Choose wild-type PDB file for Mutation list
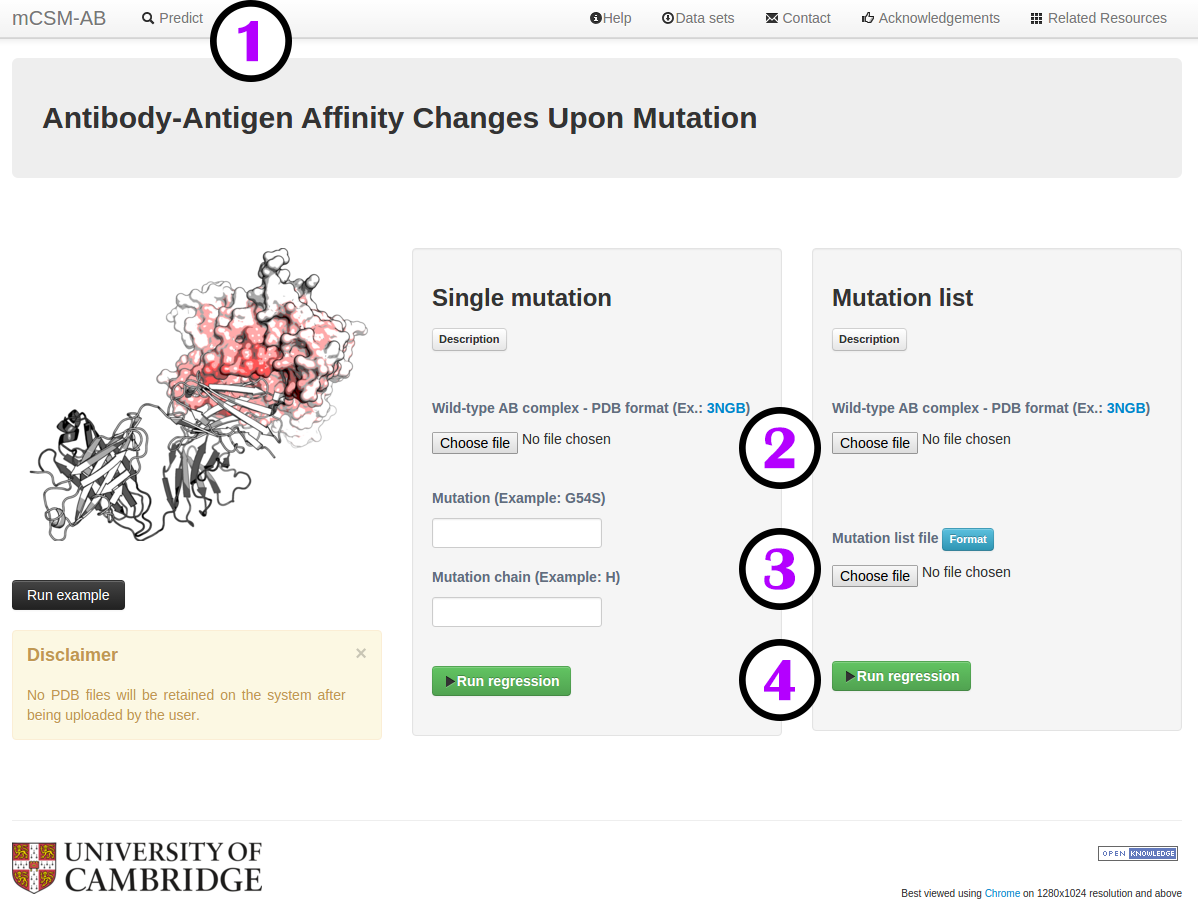 [x=875, y=443]
